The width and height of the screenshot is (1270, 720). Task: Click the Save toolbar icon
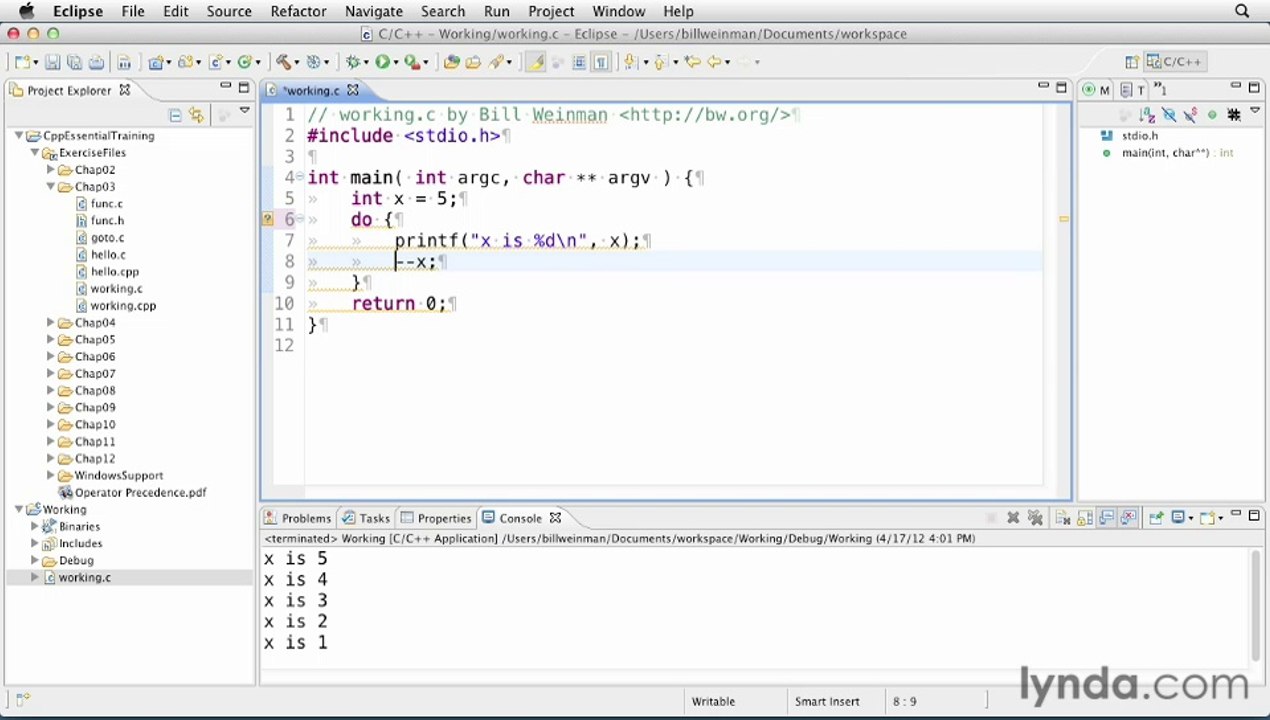pyautogui.click(x=52, y=62)
